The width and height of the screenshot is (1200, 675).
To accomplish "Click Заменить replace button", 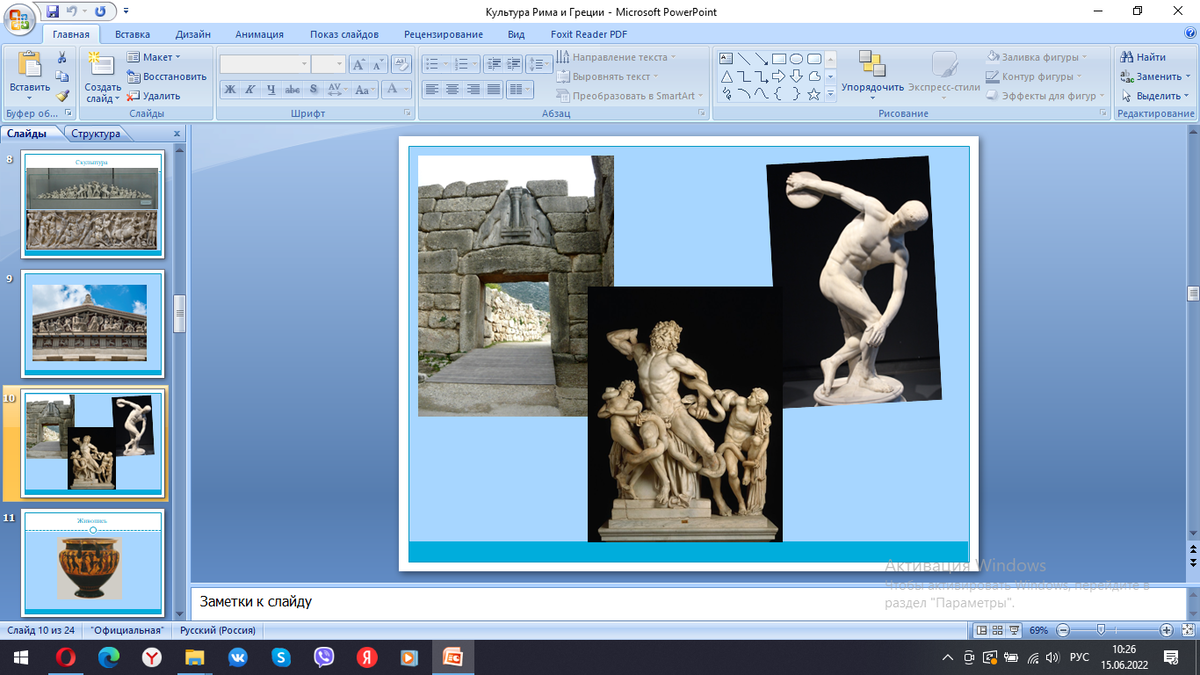I will tap(1155, 76).
